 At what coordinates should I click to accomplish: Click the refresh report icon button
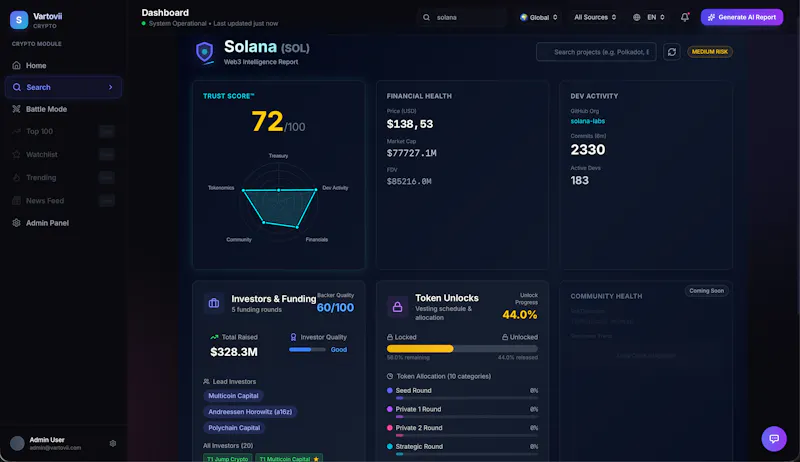pyautogui.click(x=671, y=52)
